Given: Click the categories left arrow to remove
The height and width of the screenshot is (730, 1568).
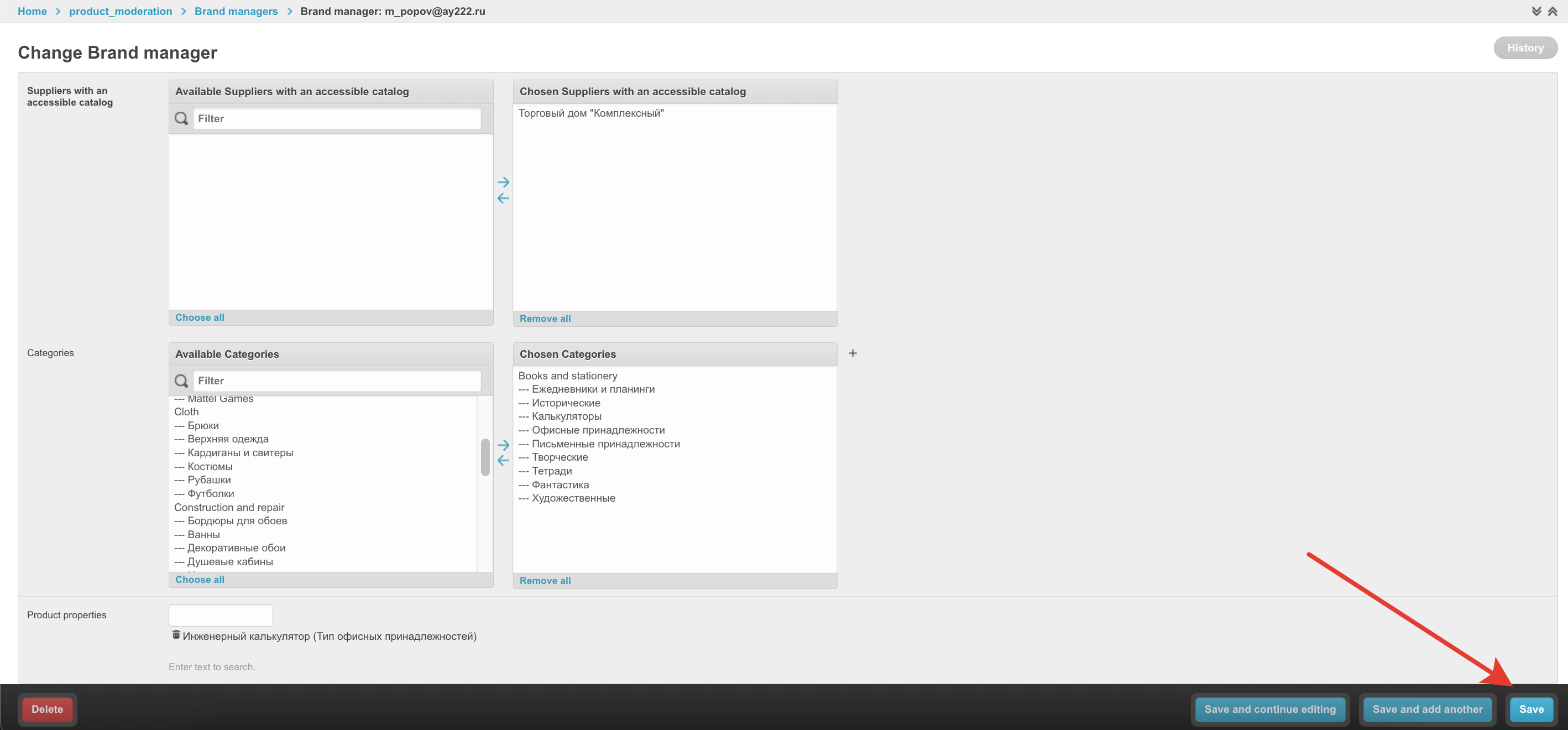Looking at the screenshot, I should [503, 460].
